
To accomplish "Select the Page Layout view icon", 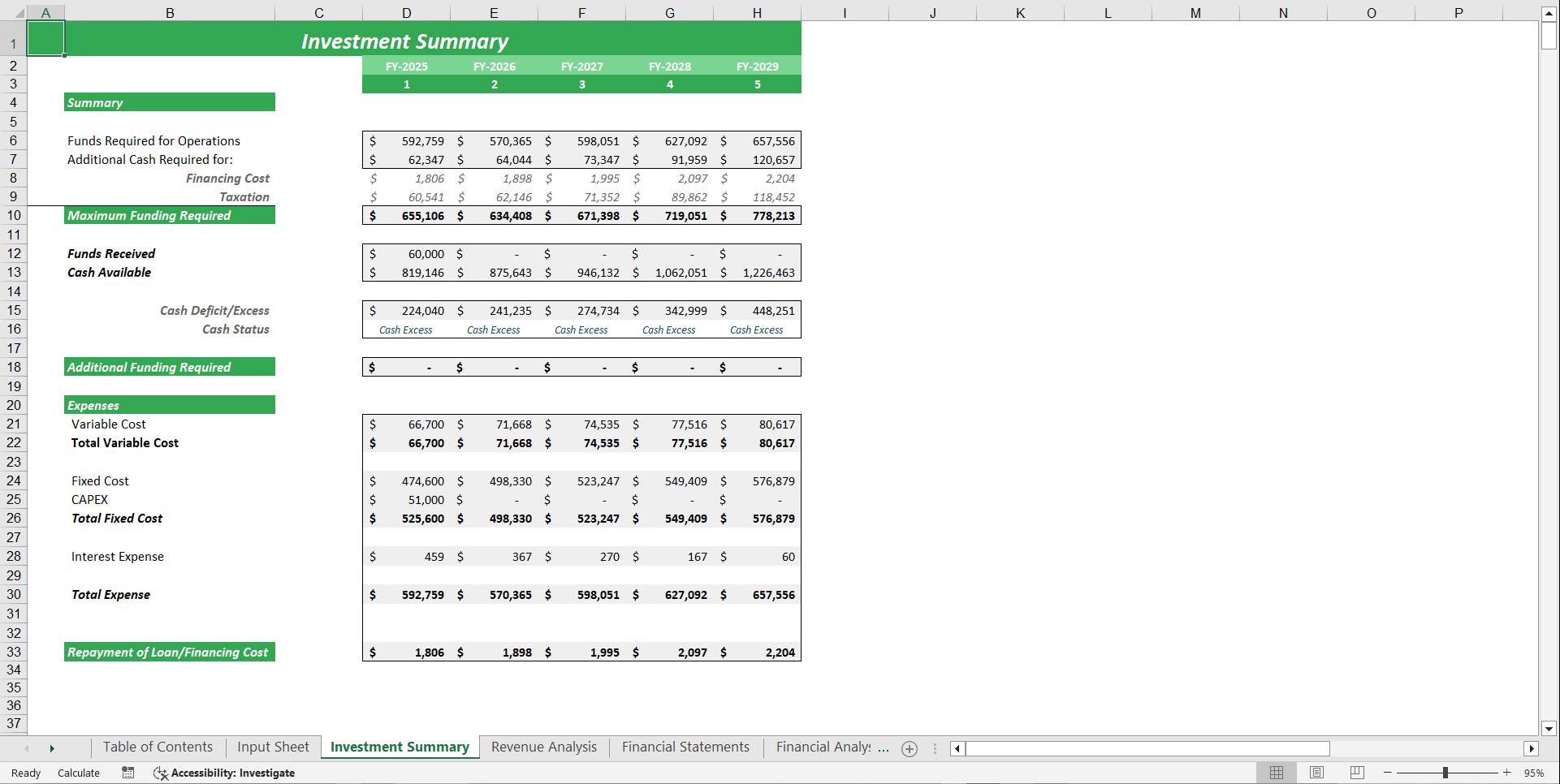I will coord(1316,773).
